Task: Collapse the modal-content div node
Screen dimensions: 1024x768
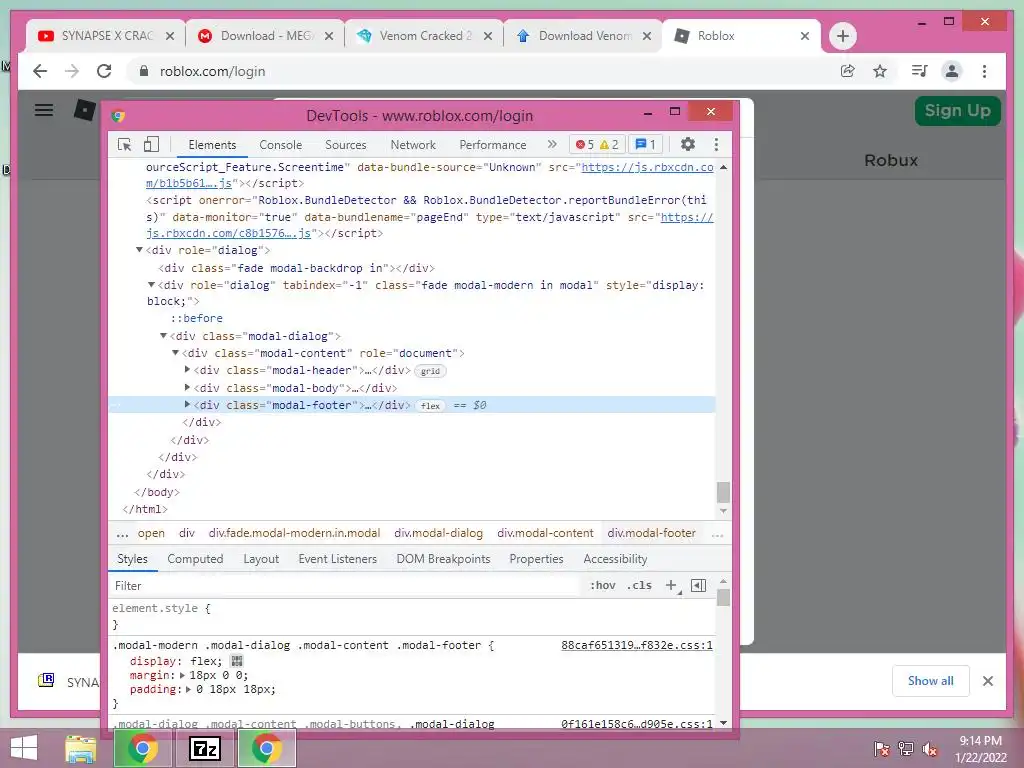Action: click(x=175, y=353)
